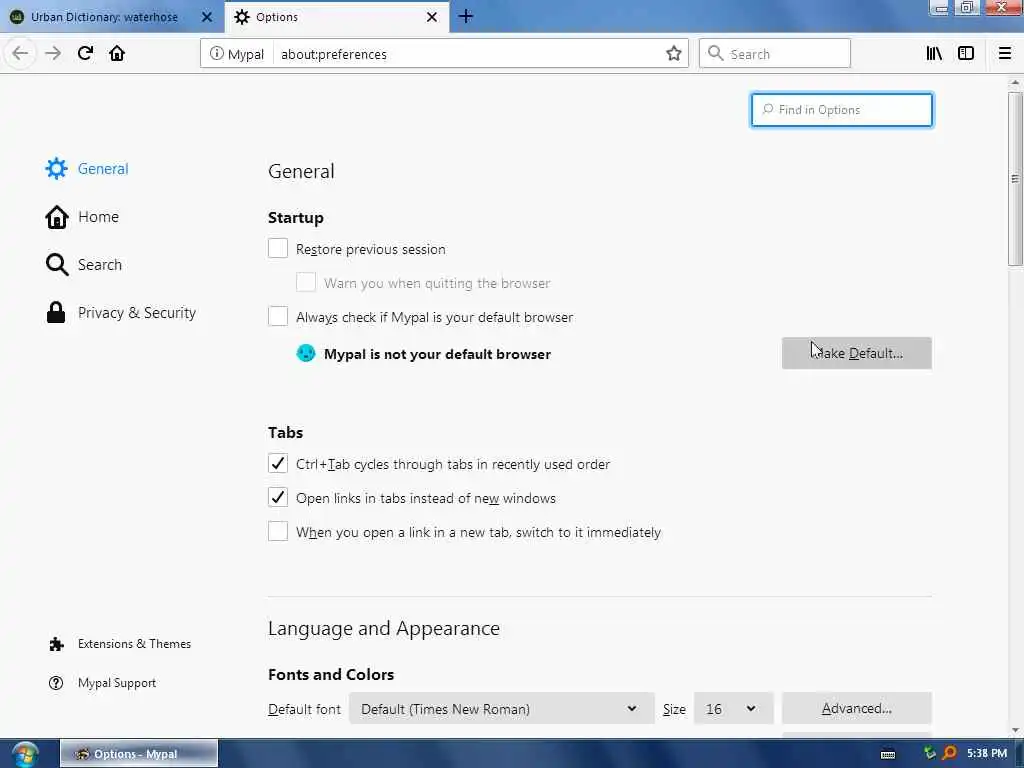Image resolution: width=1024 pixels, height=768 pixels.
Task: Enable switch to new tab immediately
Action: [278, 531]
